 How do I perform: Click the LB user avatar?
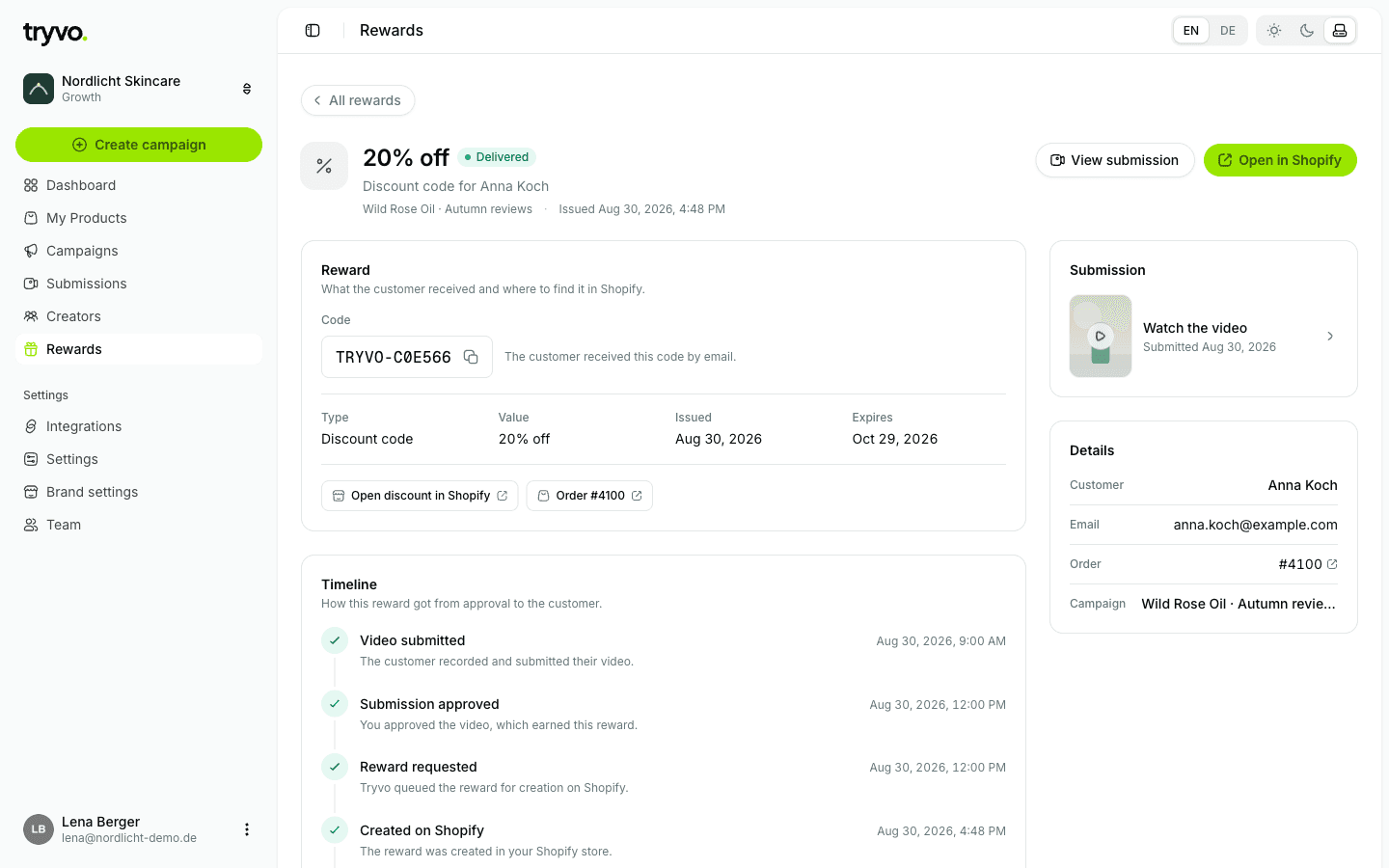(39, 829)
